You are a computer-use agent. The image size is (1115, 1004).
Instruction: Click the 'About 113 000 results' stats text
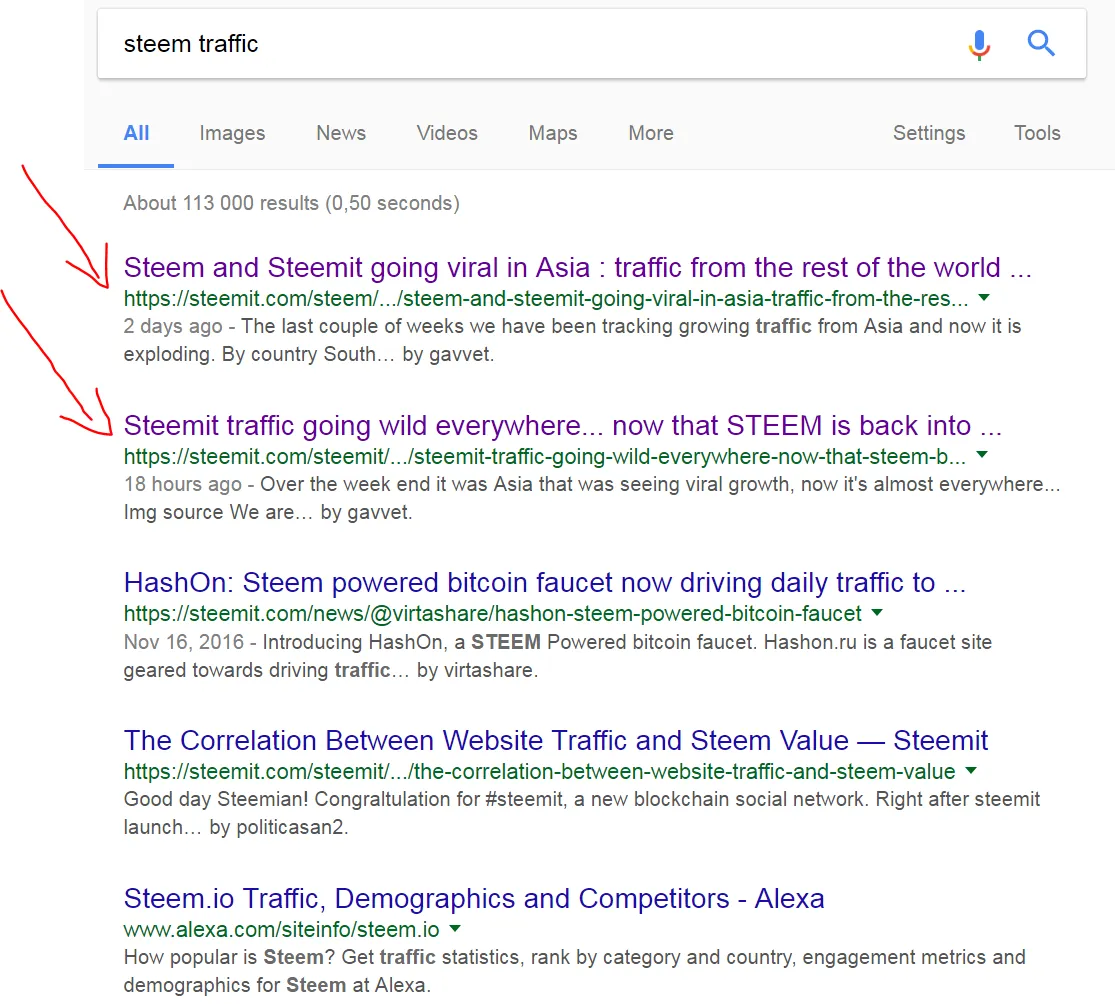click(x=292, y=203)
